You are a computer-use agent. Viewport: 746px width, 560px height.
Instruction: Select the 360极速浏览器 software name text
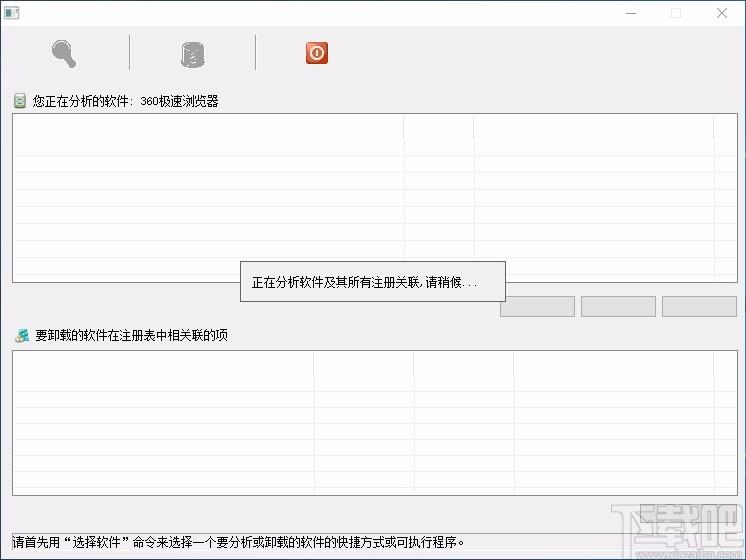[179, 101]
